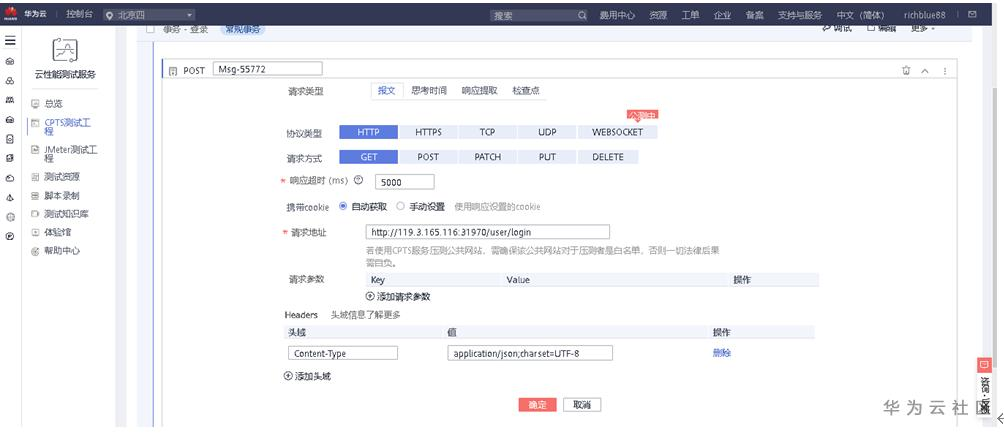Click the 总览 sidebar icon
Screen dimensions: 1004x433
coord(35,104)
